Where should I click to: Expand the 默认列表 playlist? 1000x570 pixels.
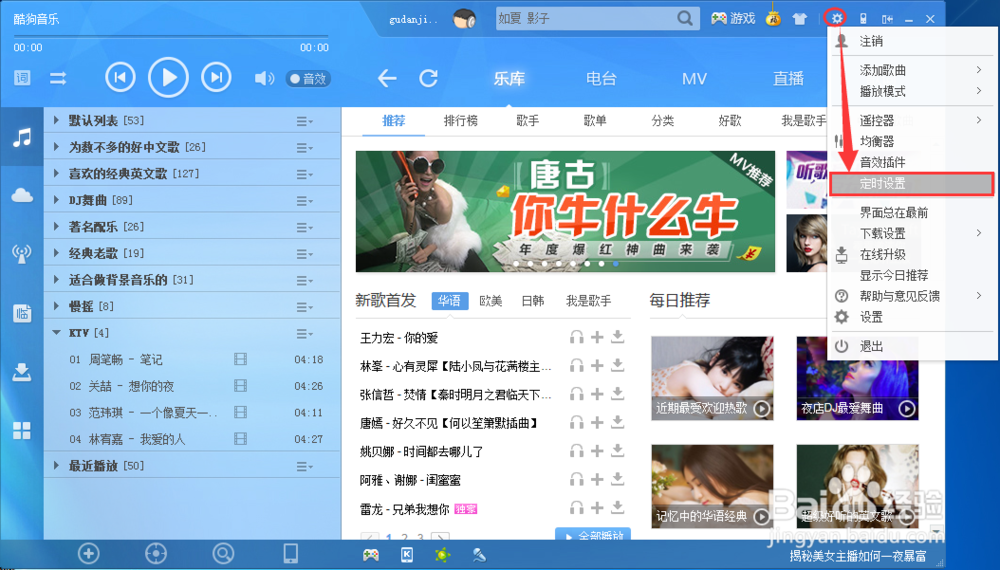[56, 120]
